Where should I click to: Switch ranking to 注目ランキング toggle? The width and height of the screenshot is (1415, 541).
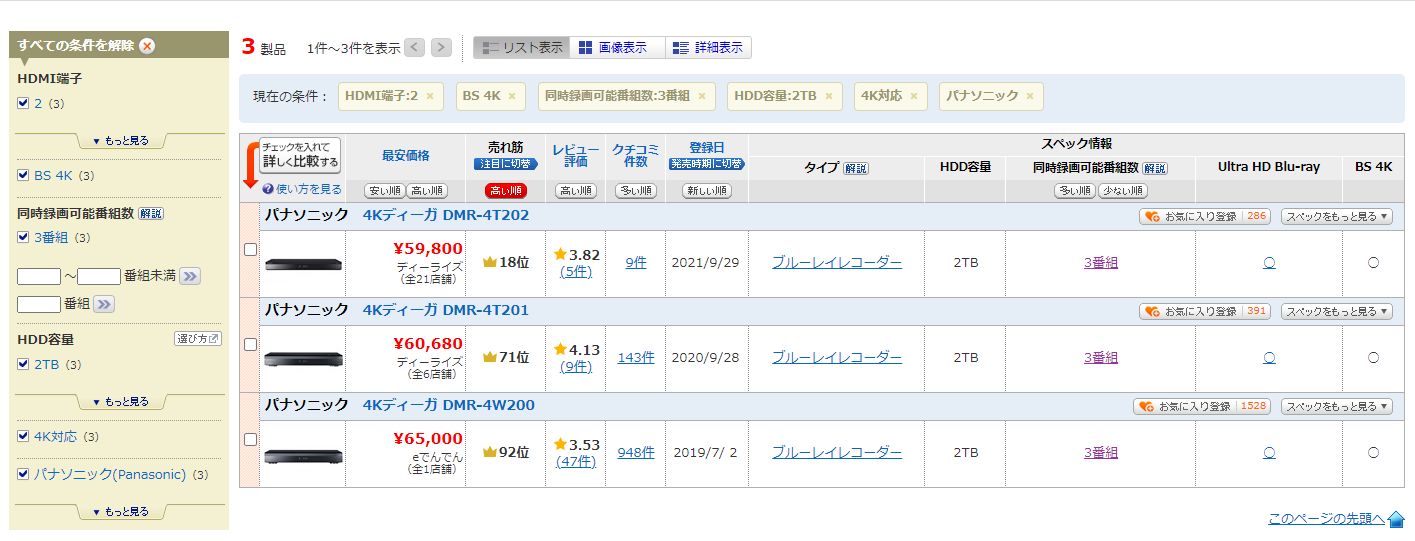click(506, 164)
